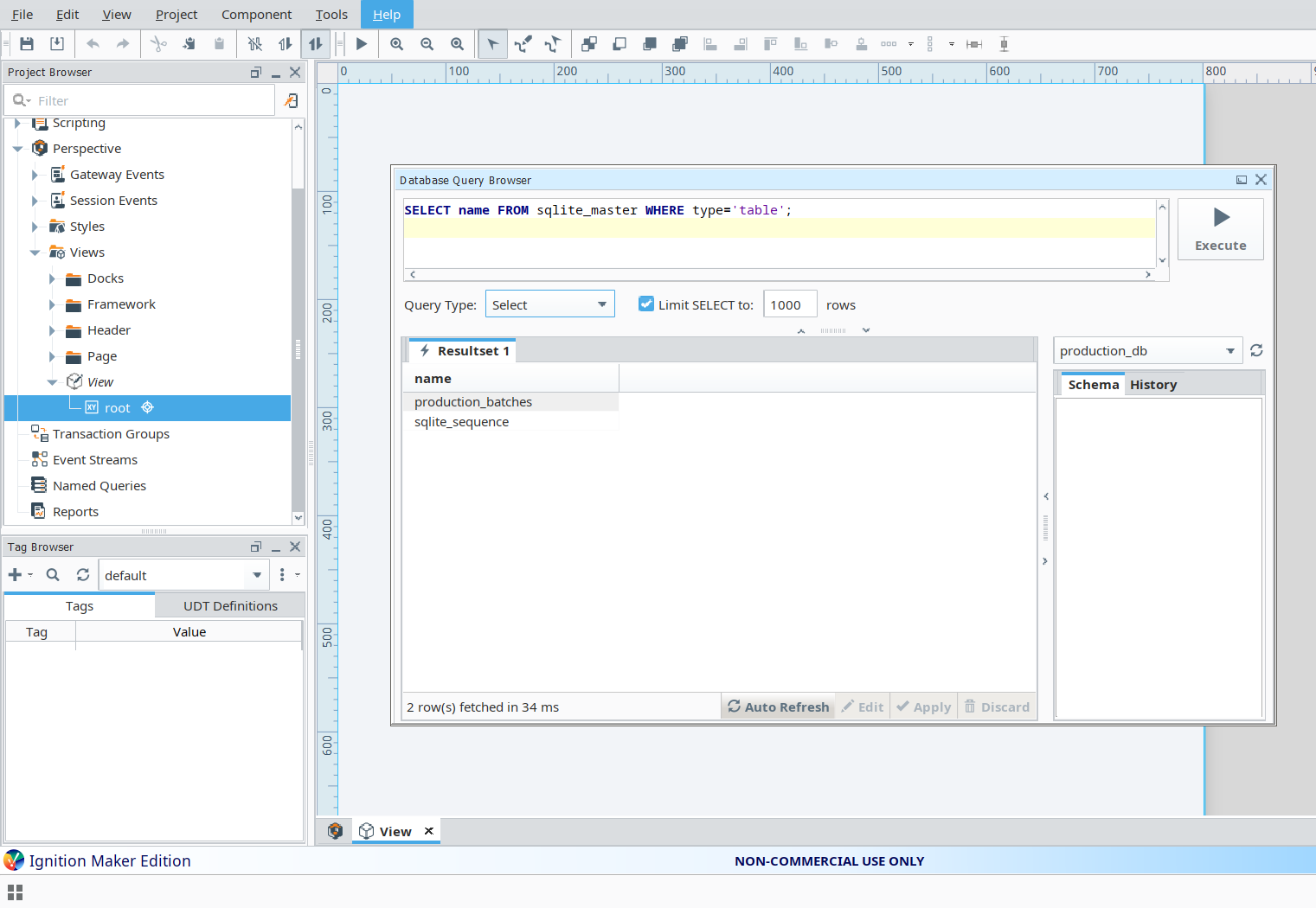Expand the Session Events node
1316x908 pixels.
tap(35, 201)
